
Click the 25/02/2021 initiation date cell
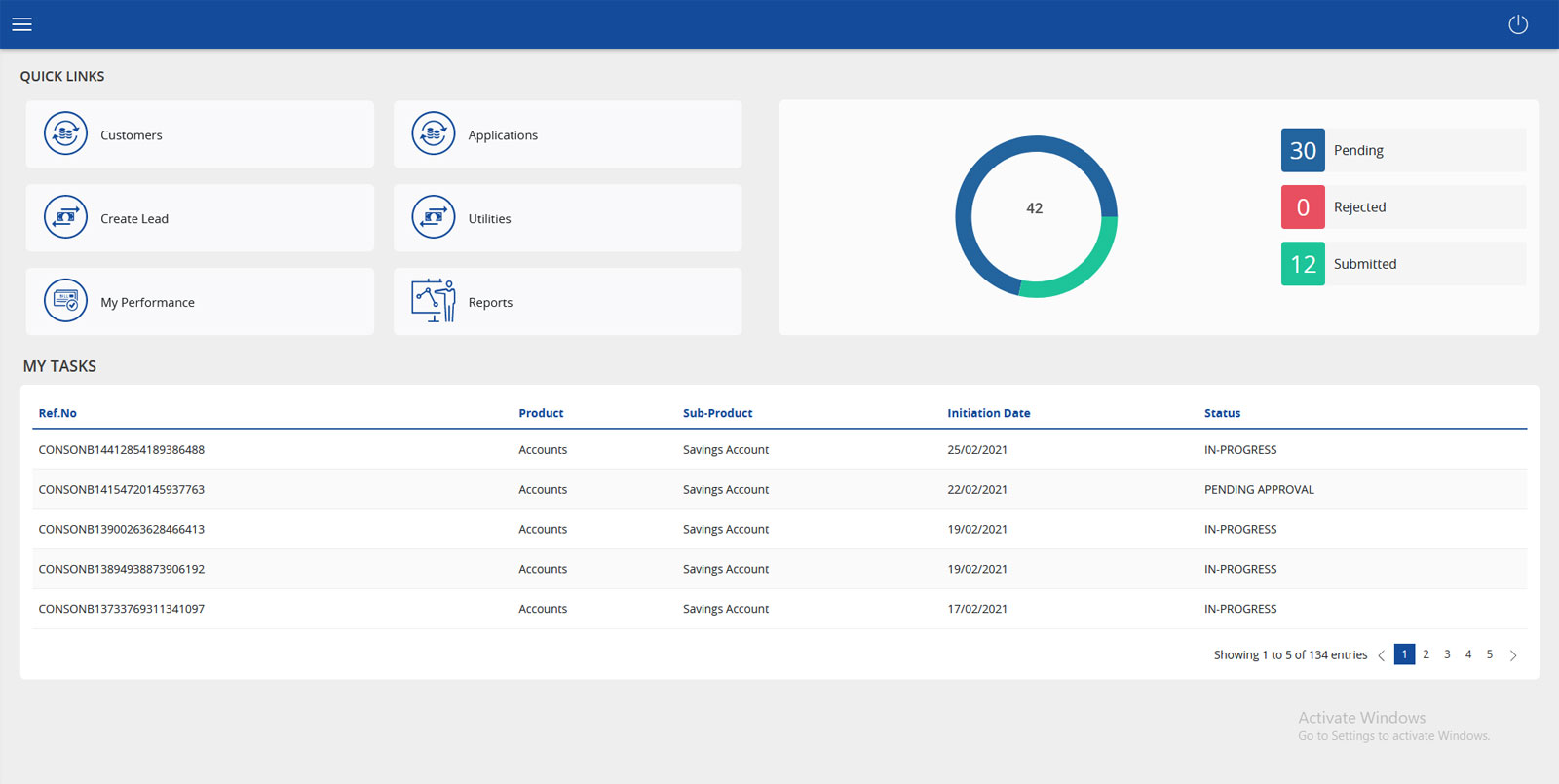[977, 450]
